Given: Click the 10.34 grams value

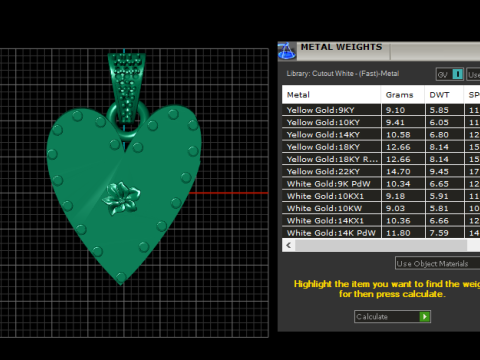Looking at the screenshot, I should tap(398, 184).
